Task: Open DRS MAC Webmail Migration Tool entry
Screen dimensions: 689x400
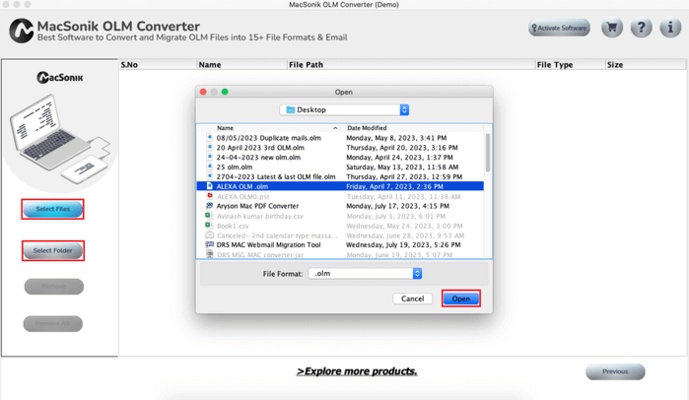Action: tap(268, 245)
